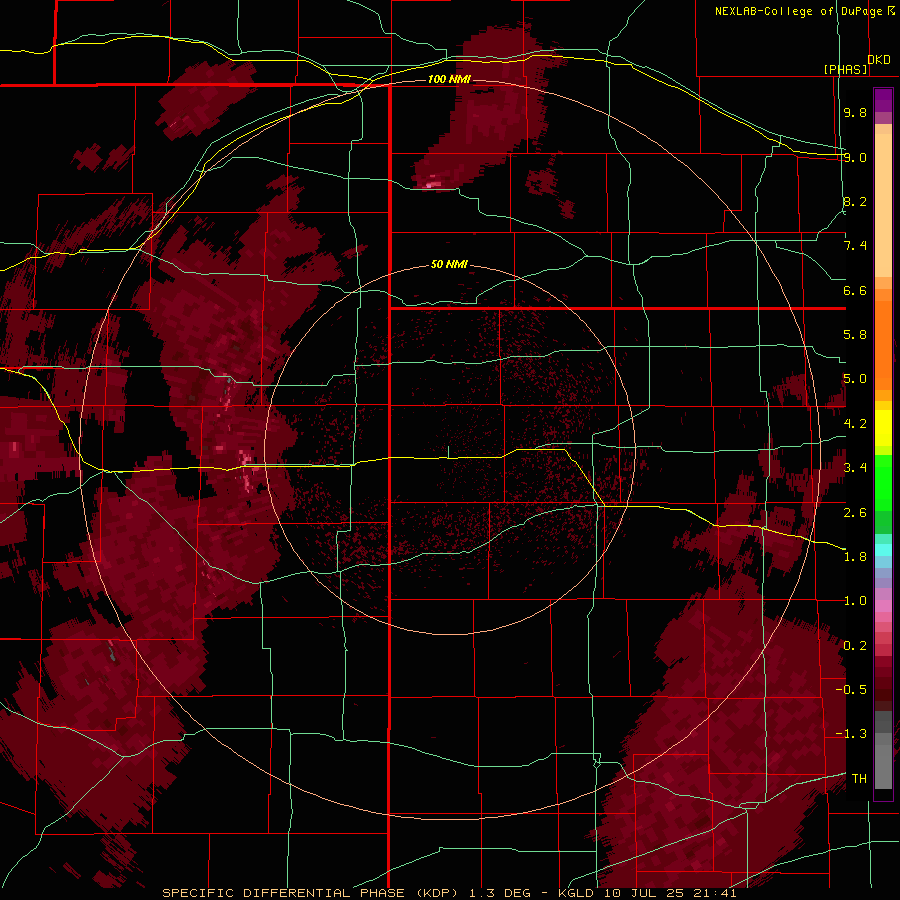Click the -0.5 value on color scale
This screenshot has width=900, height=900.
[851, 690]
